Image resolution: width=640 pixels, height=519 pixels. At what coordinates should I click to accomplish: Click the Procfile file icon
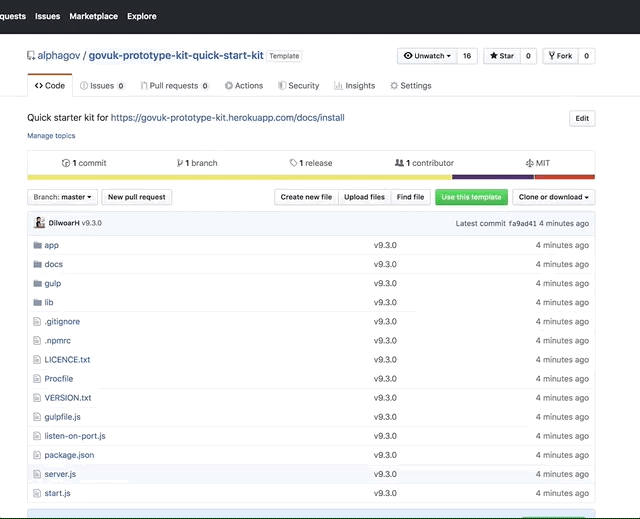pos(37,379)
